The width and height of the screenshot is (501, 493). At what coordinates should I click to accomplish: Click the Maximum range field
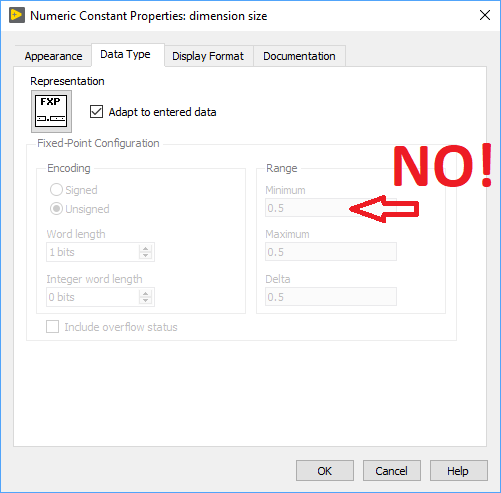coord(331,252)
